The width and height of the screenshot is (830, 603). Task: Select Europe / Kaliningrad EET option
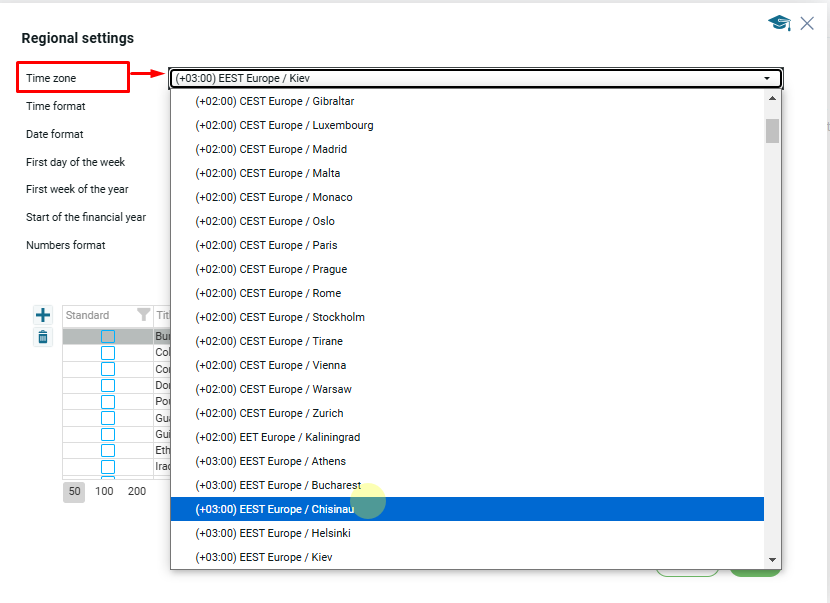277,437
